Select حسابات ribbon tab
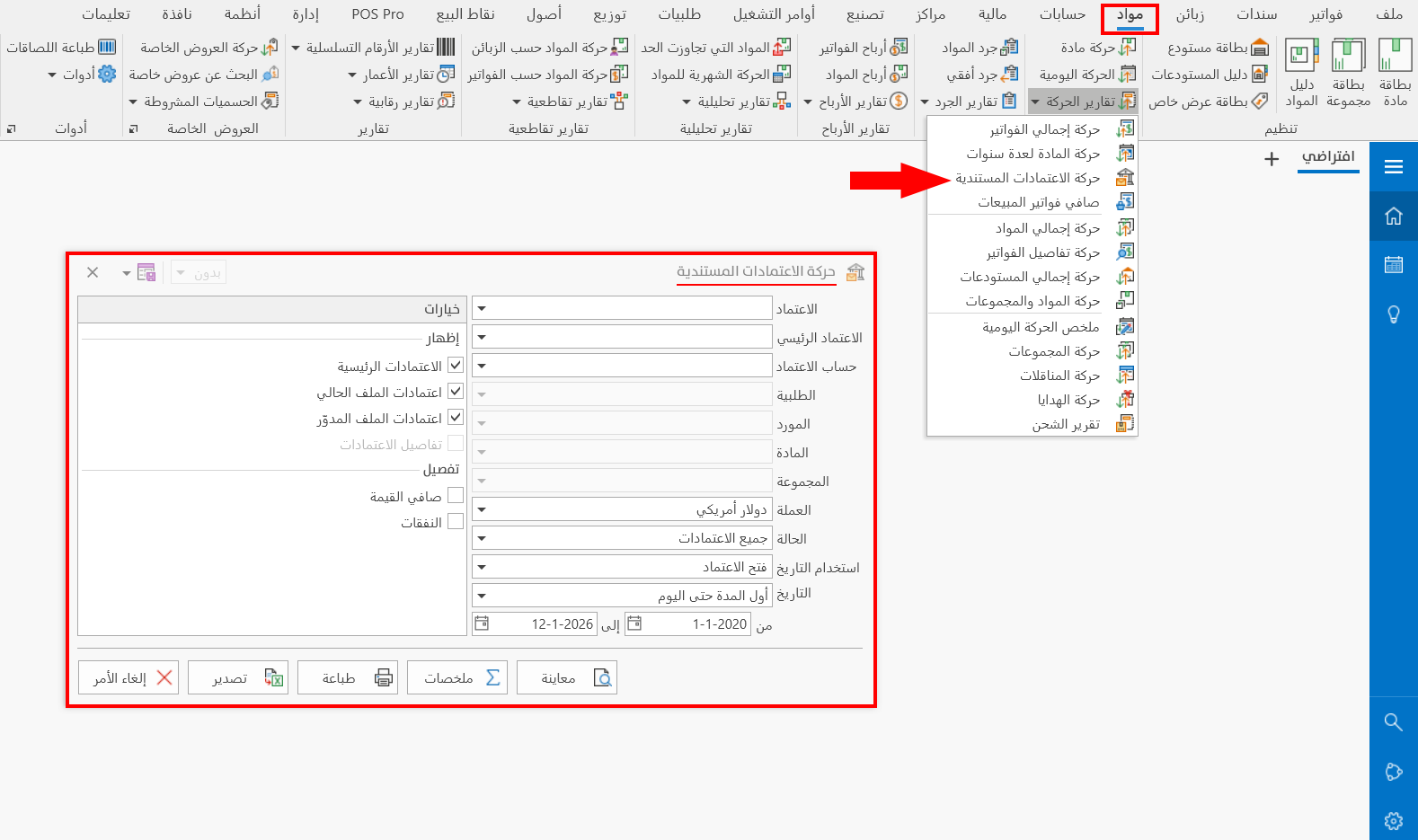The image size is (1418, 840). coord(1062,14)
